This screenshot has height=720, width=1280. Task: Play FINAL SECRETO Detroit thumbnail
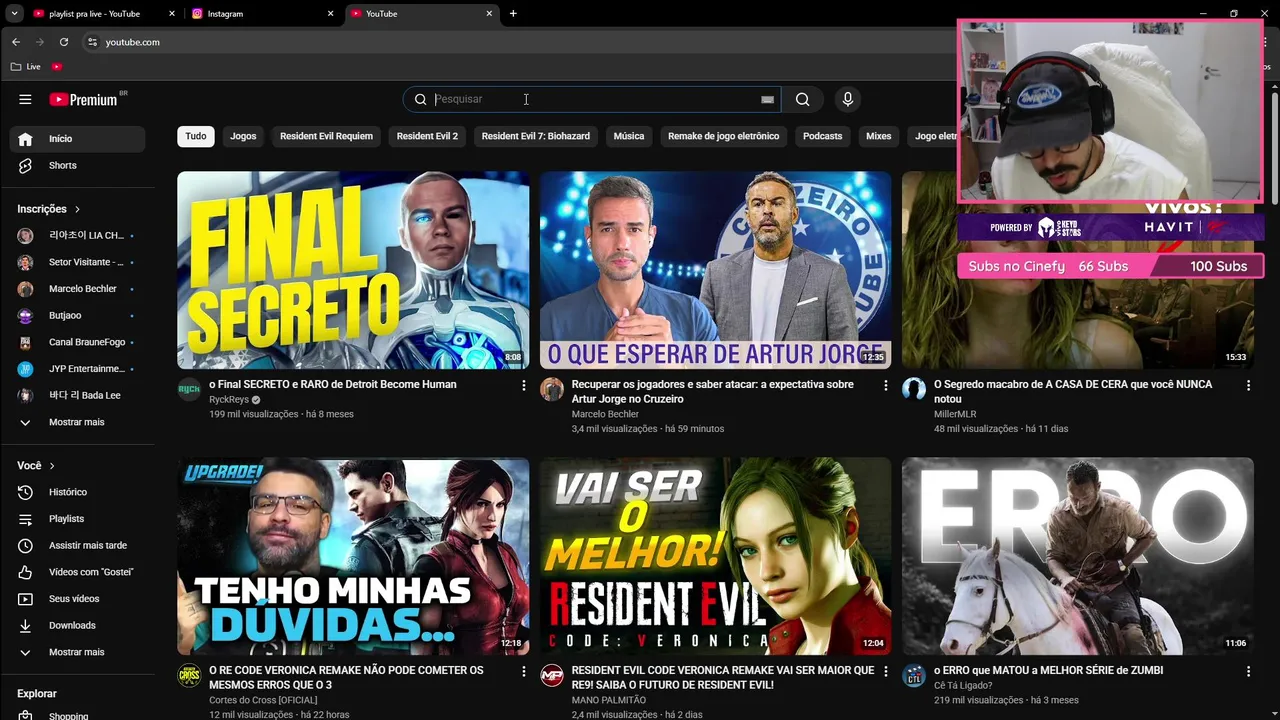point(353,270)
